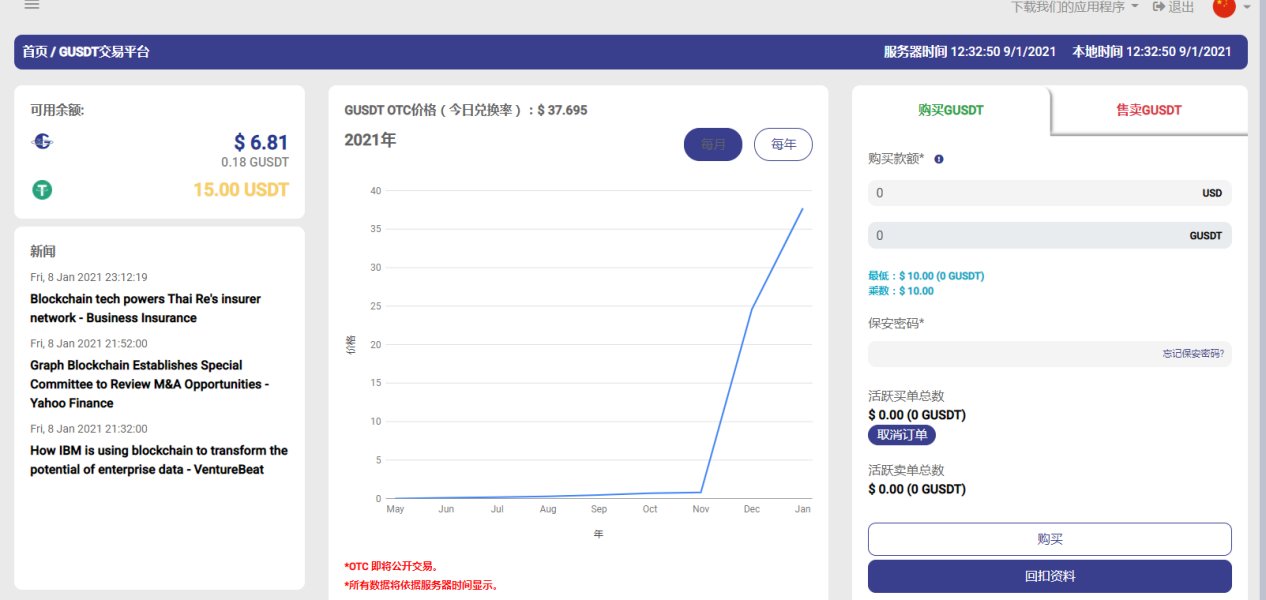Click the USD amount input field
This screenshot has height=600, width=1266.
(1049, 193)
